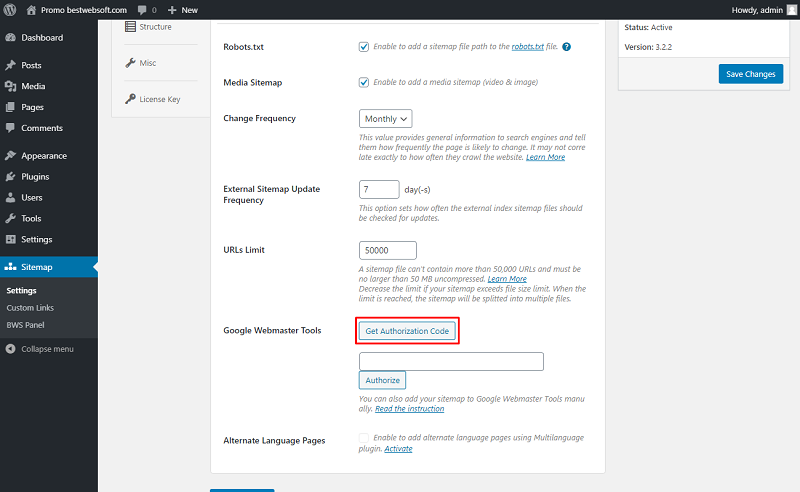This screenshot has width=800, height=492.
Task: Click Settings sliders icon in sidebar
Action: pyautogui.click(x=10, y=239)
